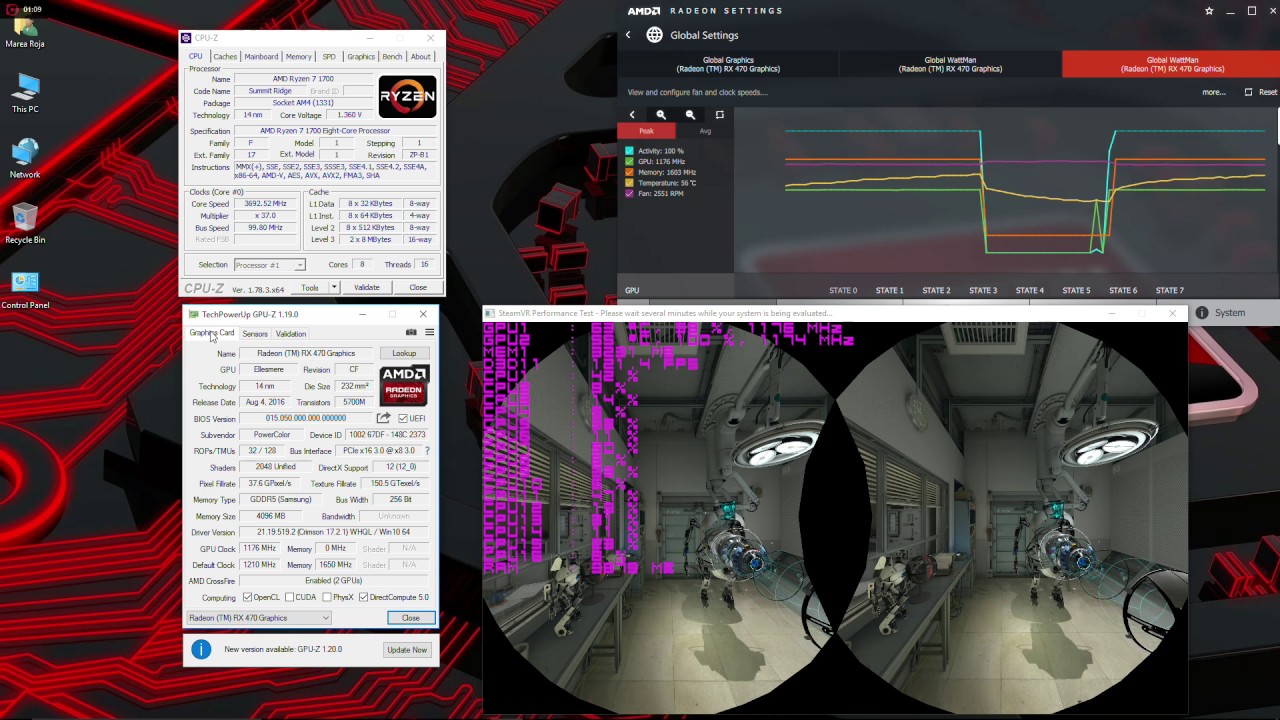Click the SteamVR Performance Test title icon
This screenshot has height=720, width=1280.
coord(490,313)
